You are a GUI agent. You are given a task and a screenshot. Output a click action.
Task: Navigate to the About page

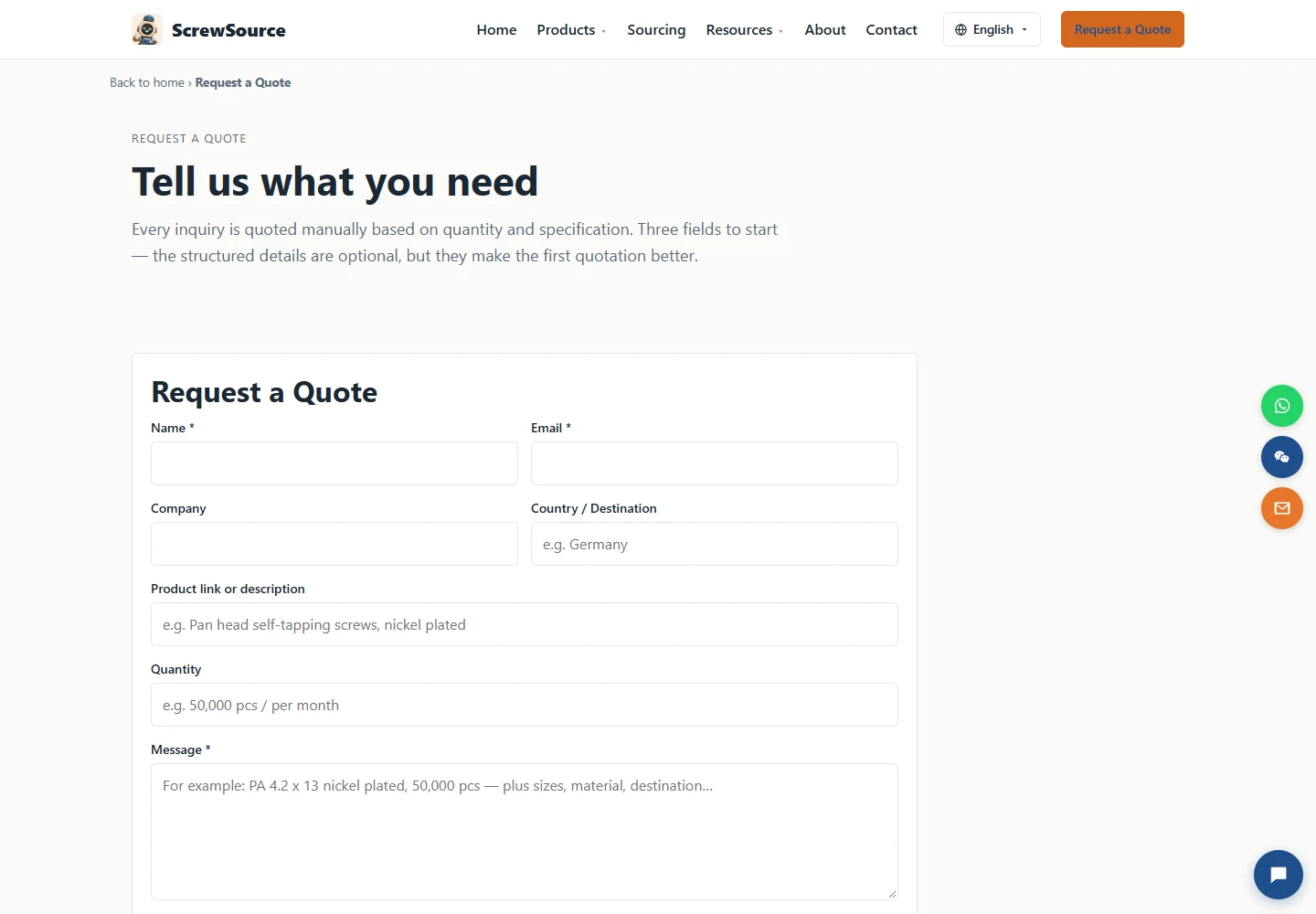pyautogui.click(x=825, y=30)
